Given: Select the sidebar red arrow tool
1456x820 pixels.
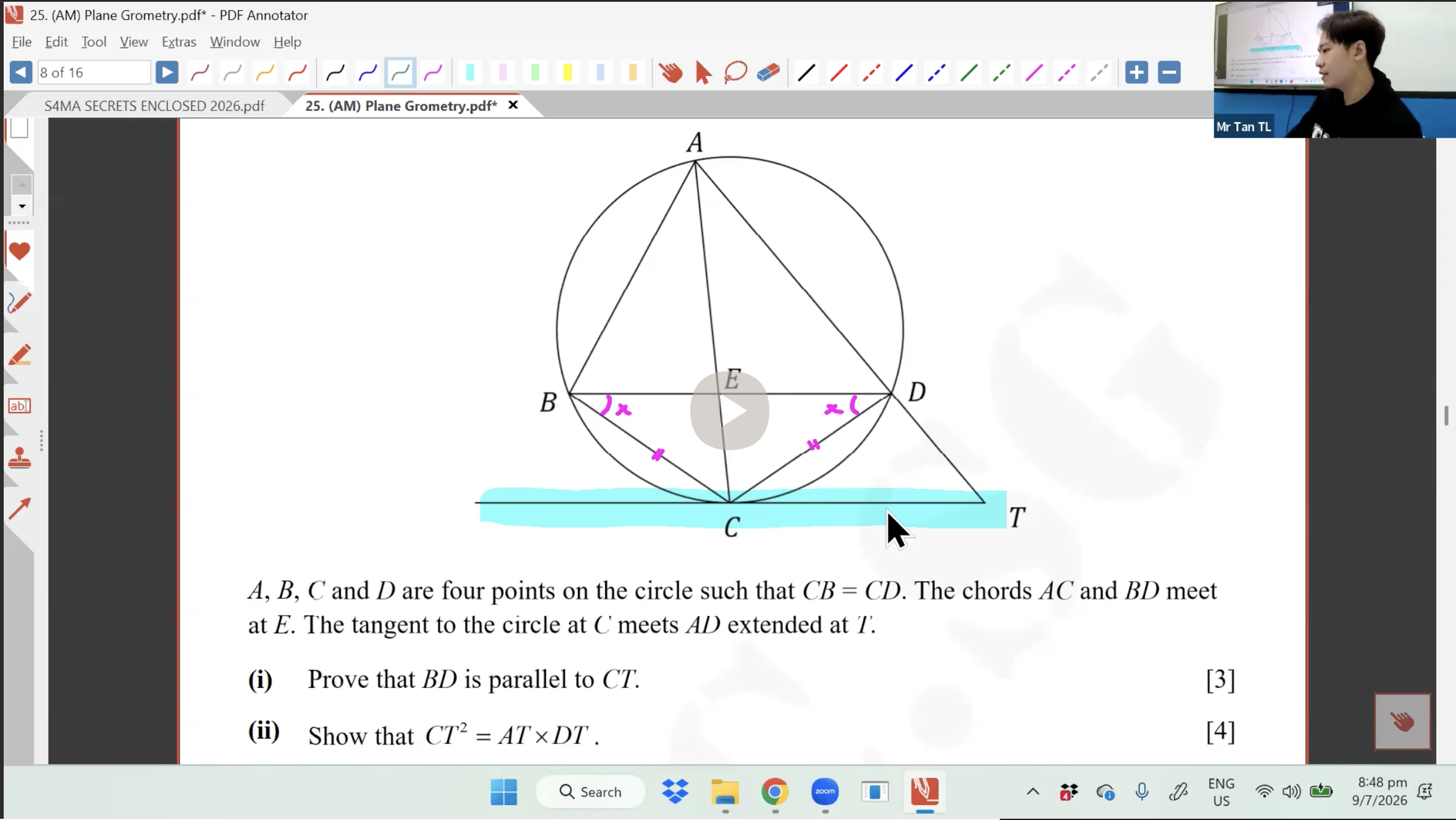Looking at the screenshot, I should [20, 508].
